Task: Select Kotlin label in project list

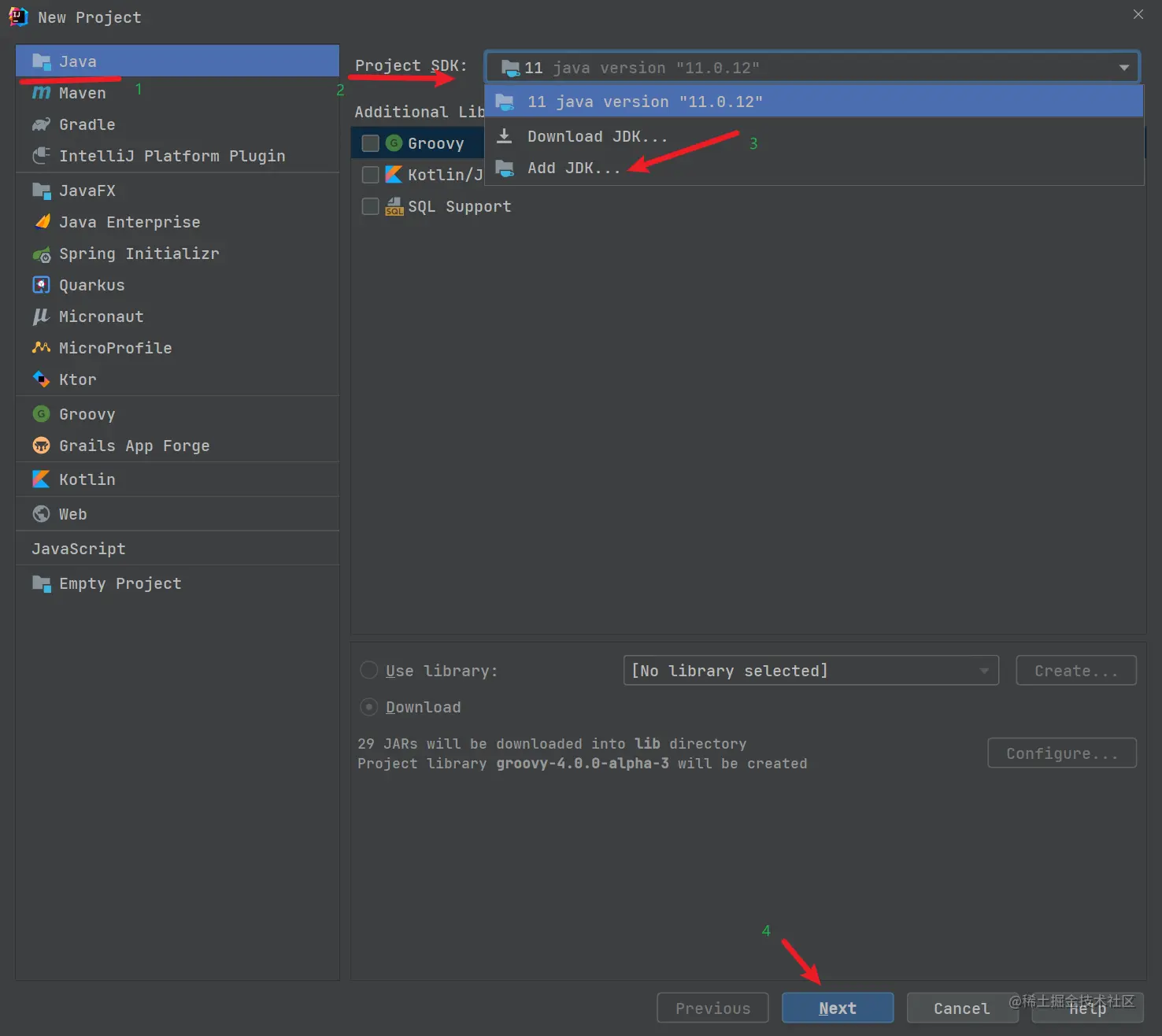Action: click(87, 479)
